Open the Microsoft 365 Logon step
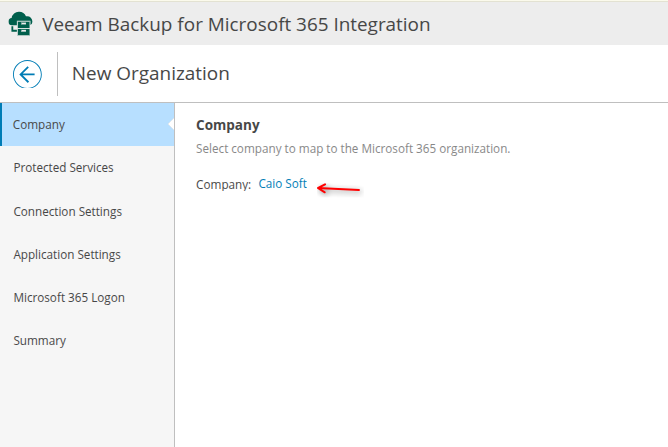The image size is (668, 447). (69, 297)
